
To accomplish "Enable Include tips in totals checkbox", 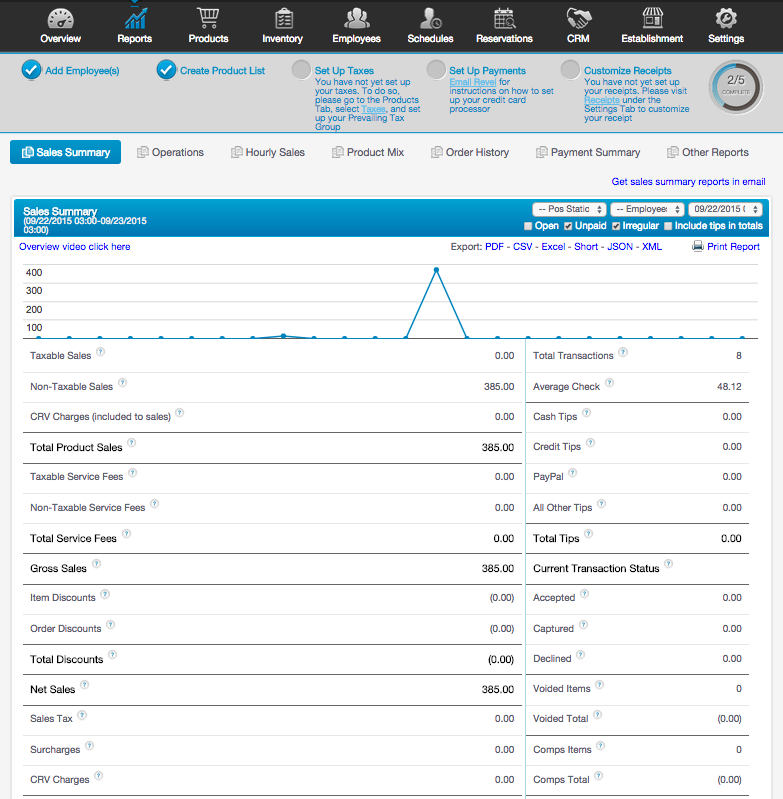I will 668,226.
